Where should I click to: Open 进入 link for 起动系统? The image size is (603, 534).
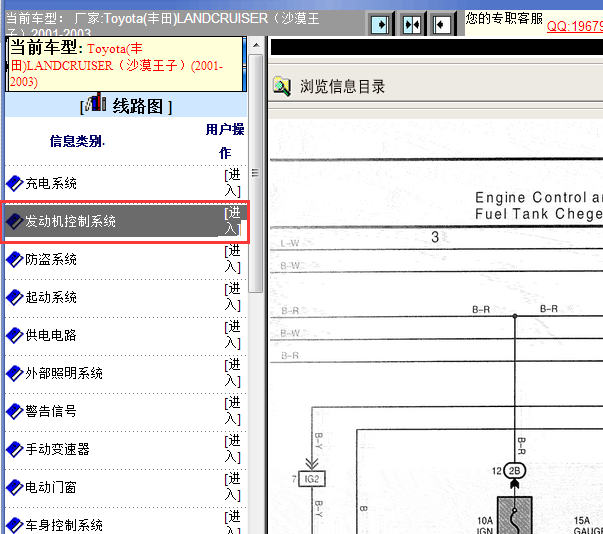click(x=233, y=297)
